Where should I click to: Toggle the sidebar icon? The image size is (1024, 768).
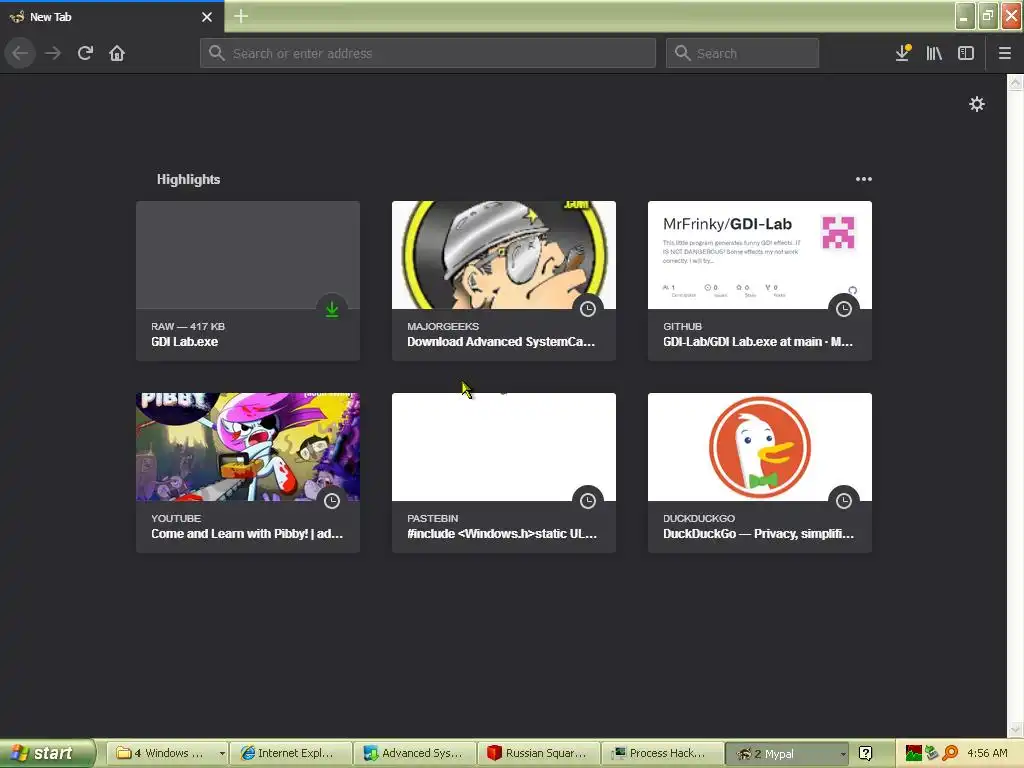click(966, 53)
